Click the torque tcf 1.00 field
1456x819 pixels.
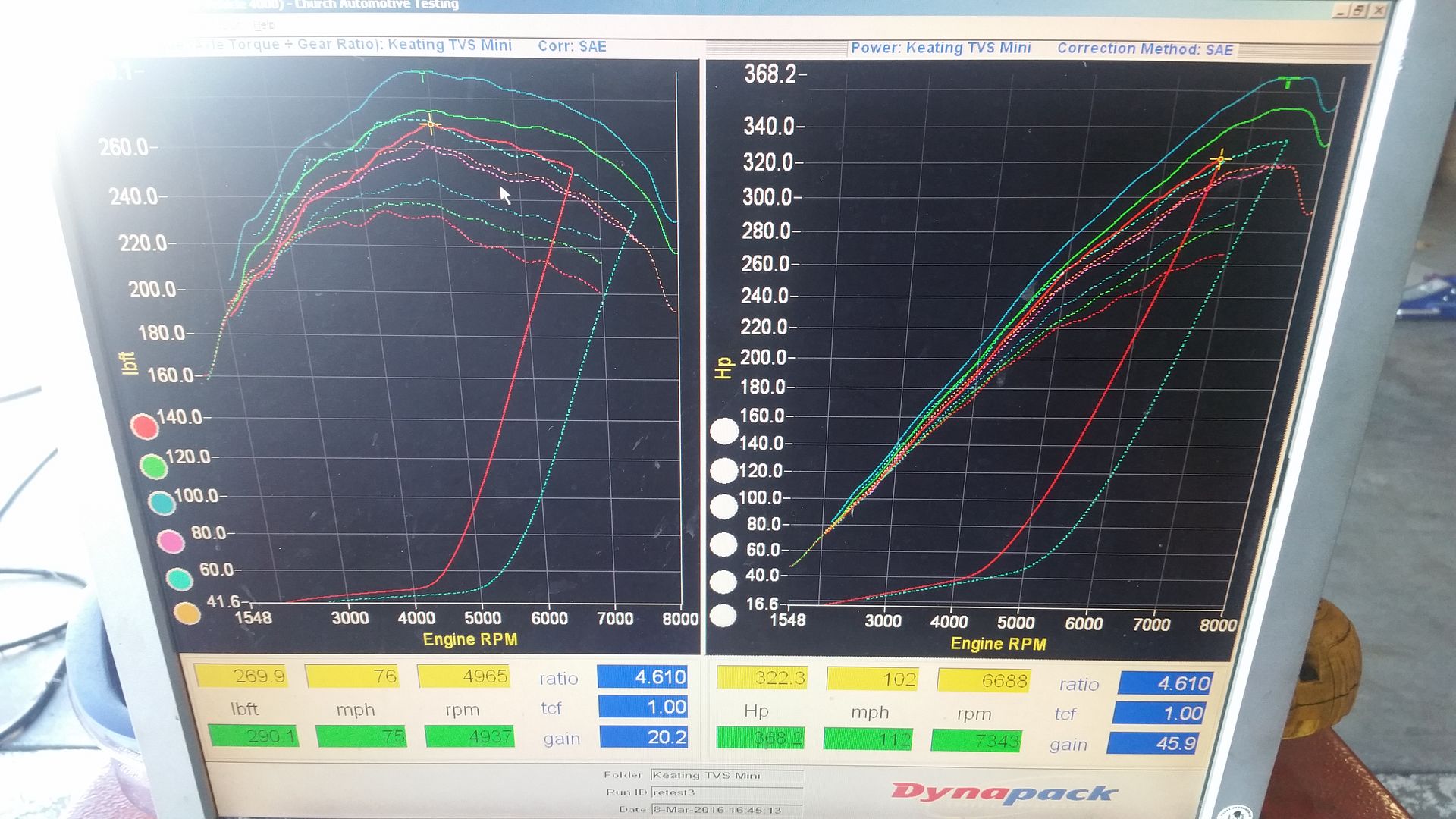click(x=643, y=707)
